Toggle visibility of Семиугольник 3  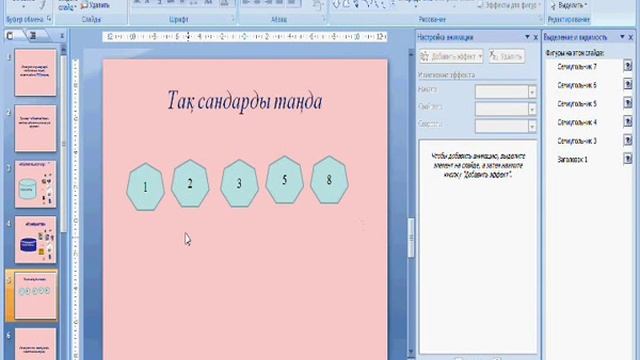click(628, 140)
